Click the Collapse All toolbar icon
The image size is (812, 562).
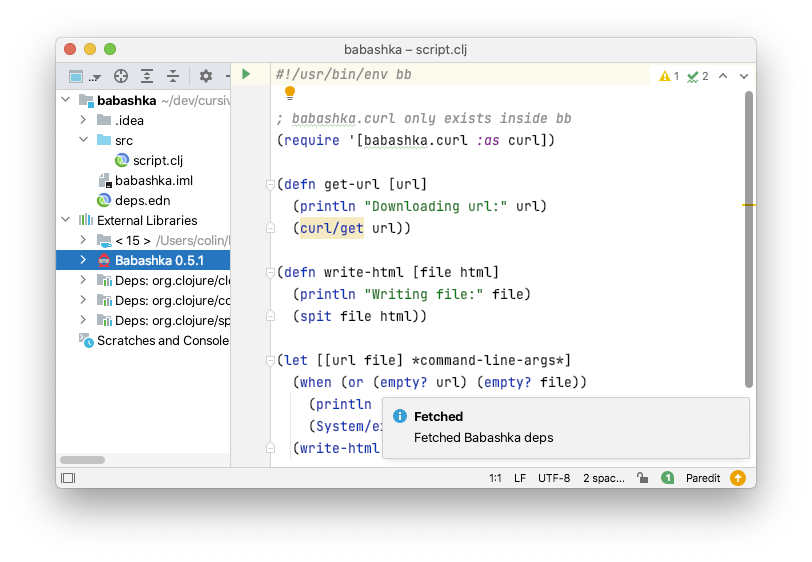[x=172, y=77]
